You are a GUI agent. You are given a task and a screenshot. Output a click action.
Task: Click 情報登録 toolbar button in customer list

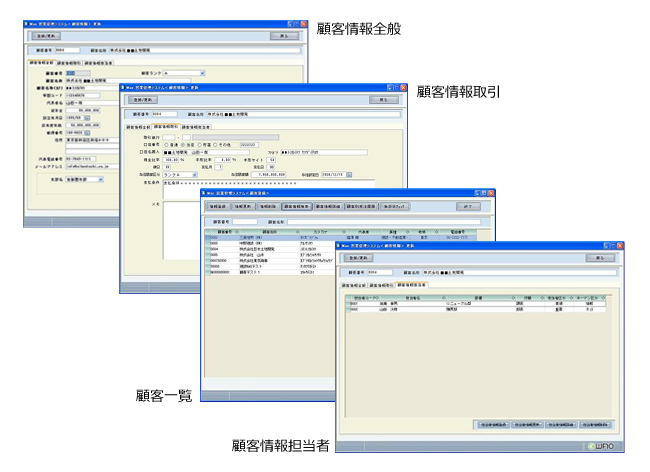click(219, 206)
